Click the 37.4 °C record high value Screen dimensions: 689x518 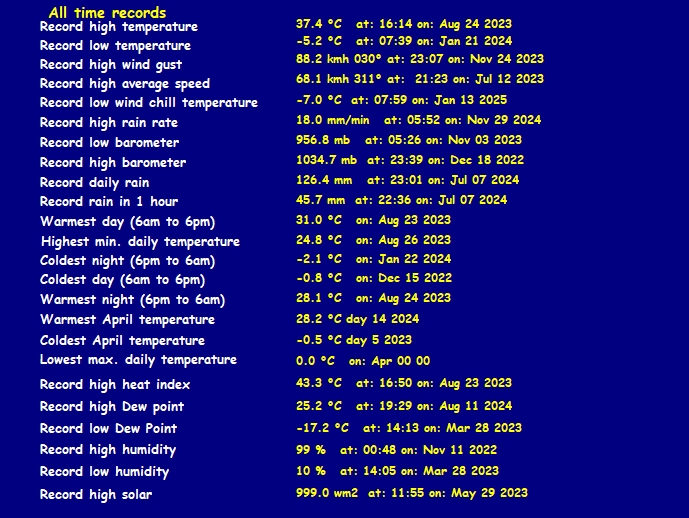click(404, 24)
